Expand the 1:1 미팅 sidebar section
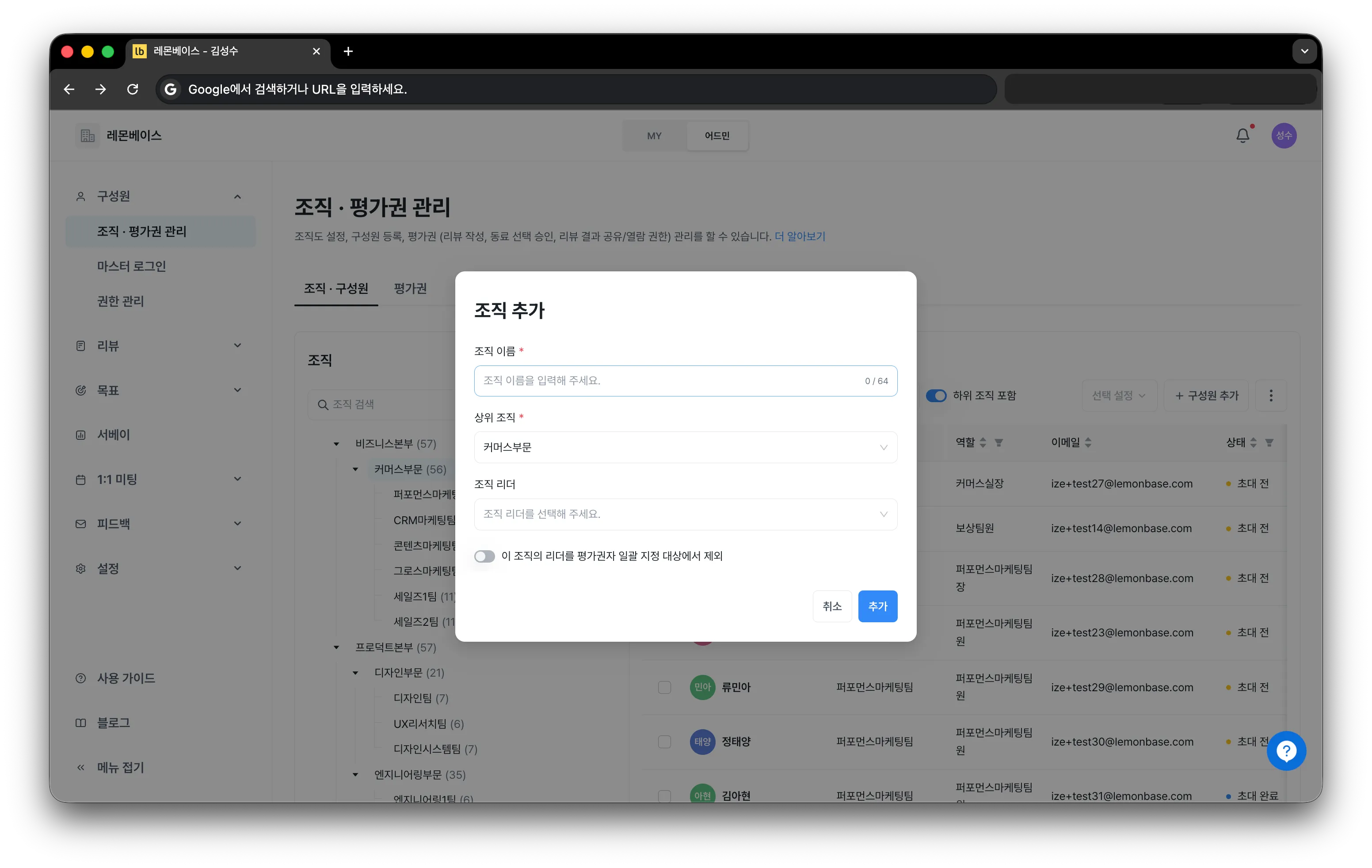The width and height of the screenshot is (1372, 868). [238, 480]
